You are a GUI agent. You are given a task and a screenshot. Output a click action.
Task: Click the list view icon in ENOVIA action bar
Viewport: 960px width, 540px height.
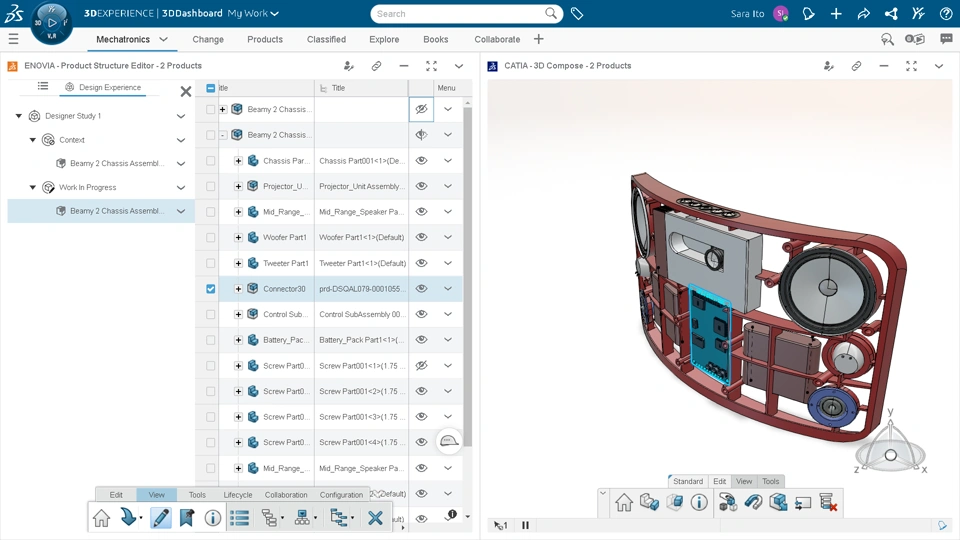click(239, 518)
